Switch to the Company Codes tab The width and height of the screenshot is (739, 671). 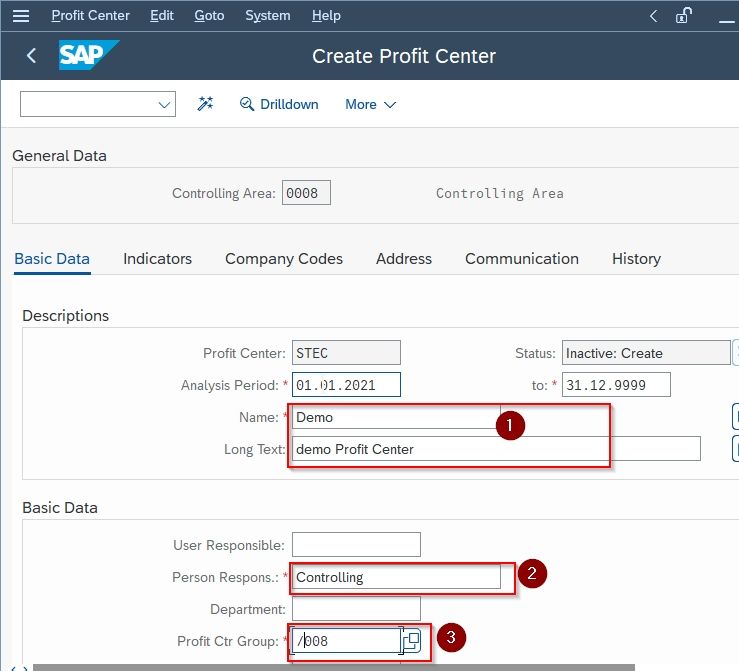(x=284, y=259)
